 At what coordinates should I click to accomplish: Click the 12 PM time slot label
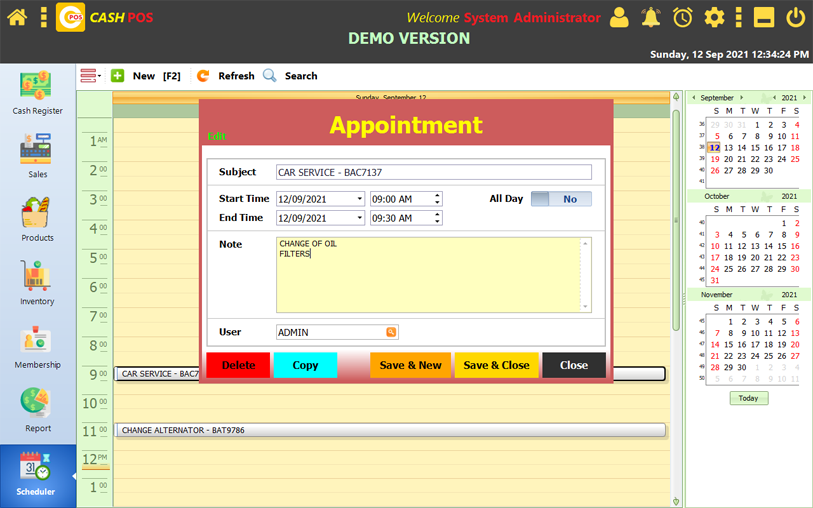95,459
